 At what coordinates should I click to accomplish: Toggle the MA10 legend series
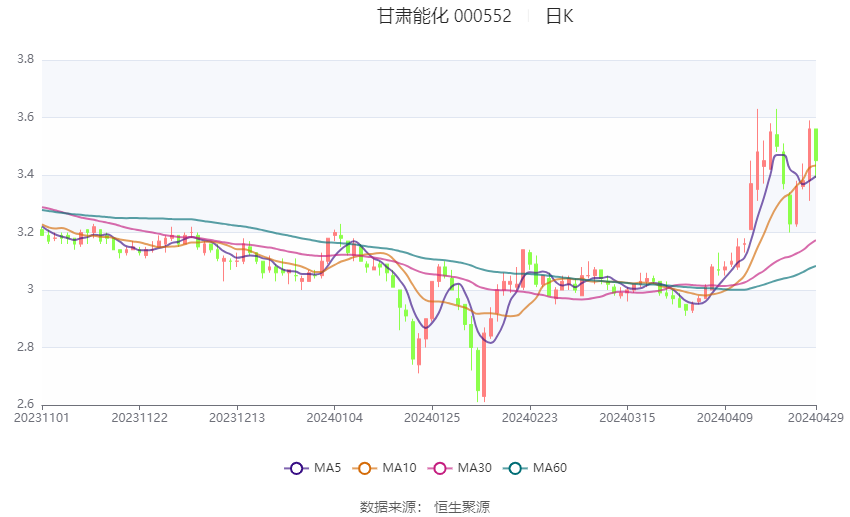click(x=384, y=468)
